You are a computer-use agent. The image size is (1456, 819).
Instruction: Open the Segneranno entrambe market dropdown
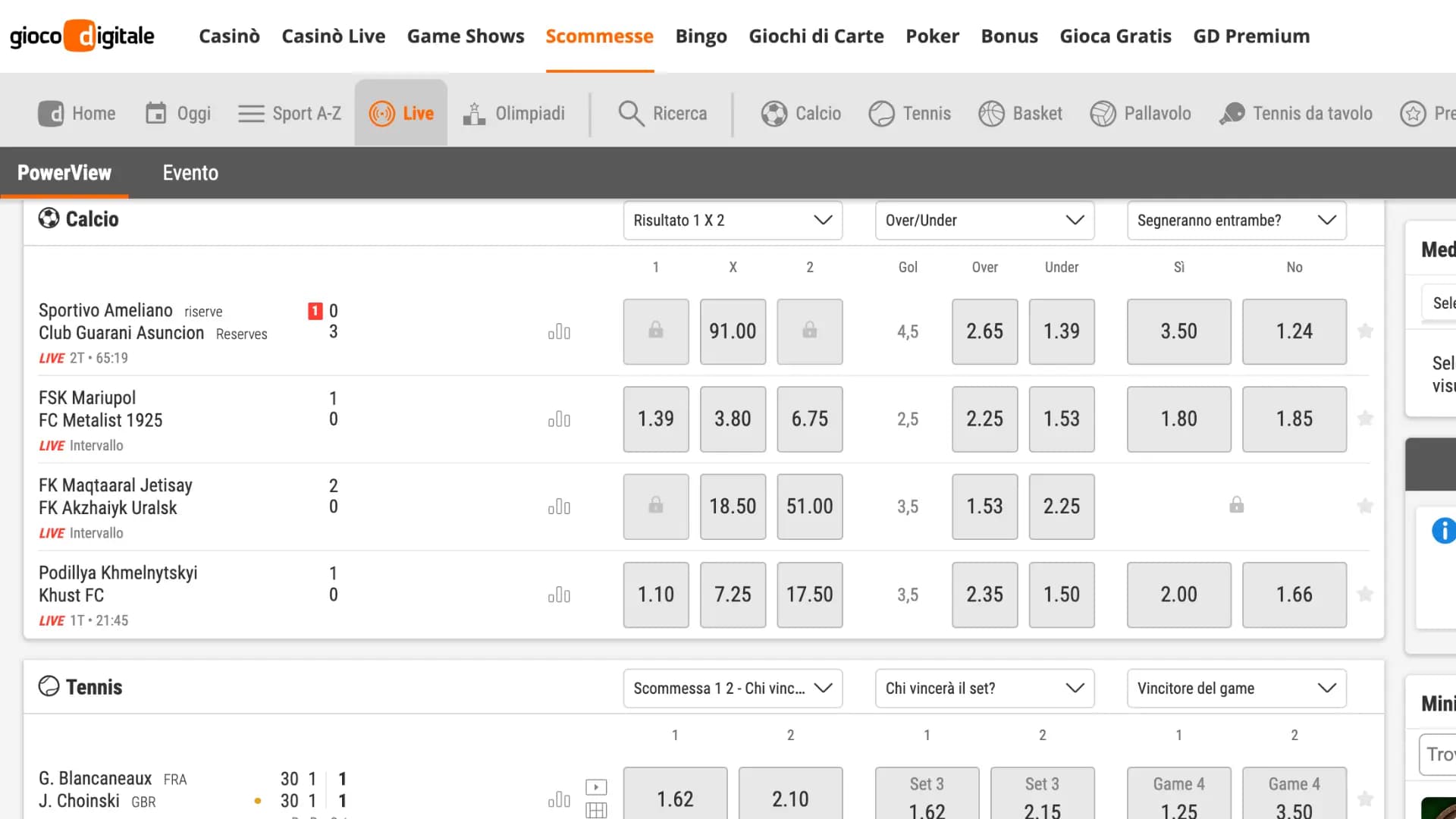[x=1235, y=220]
